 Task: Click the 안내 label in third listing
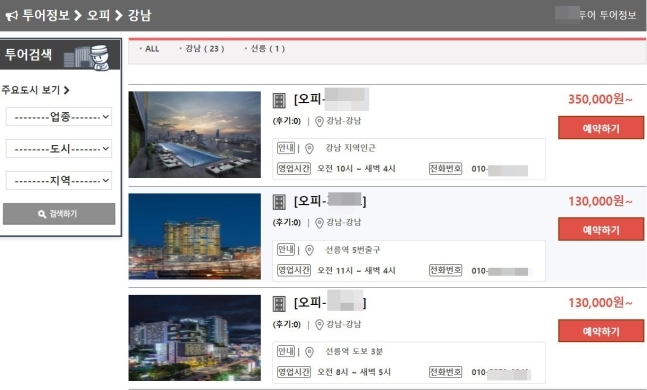coord(286,351)
